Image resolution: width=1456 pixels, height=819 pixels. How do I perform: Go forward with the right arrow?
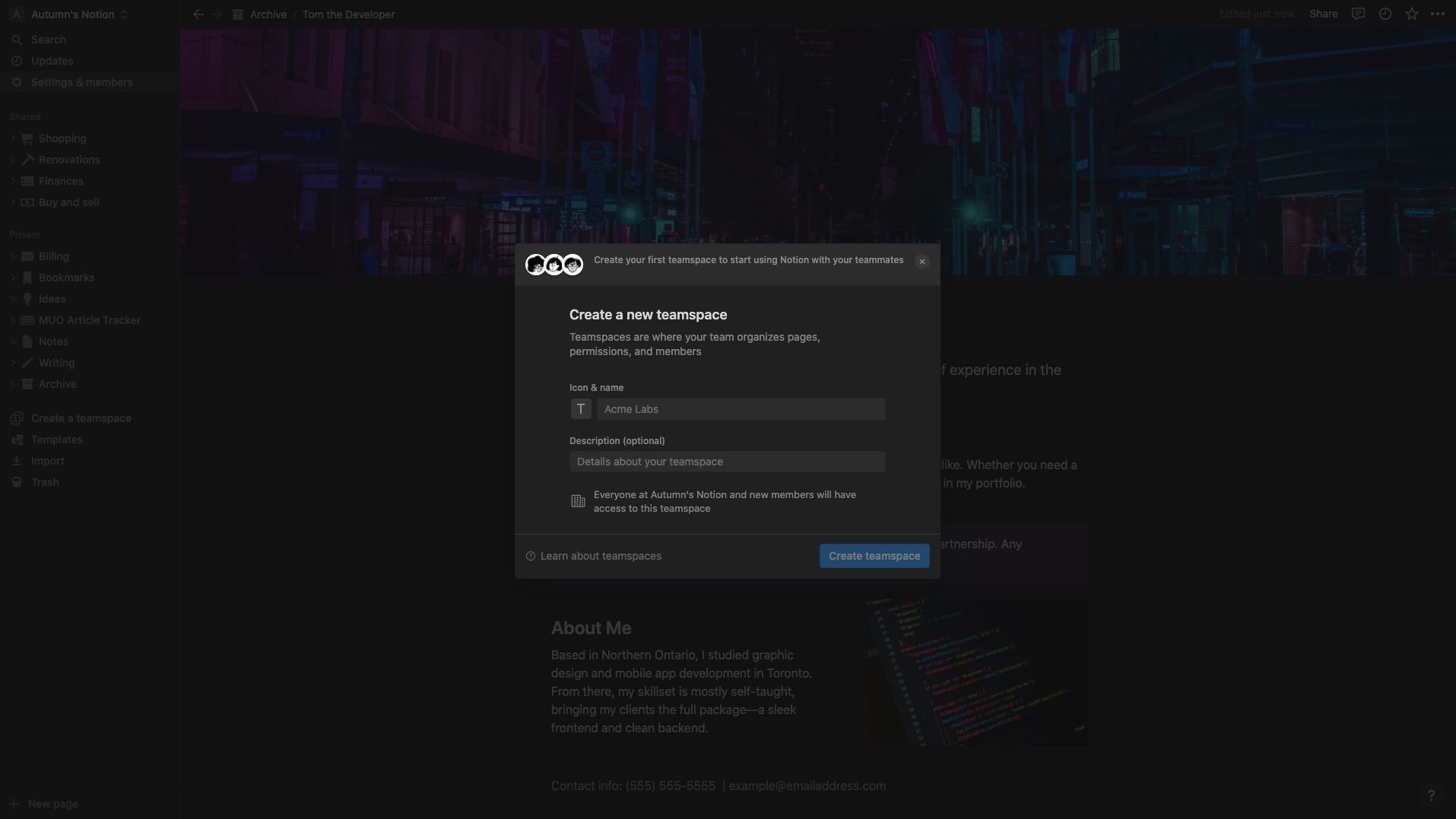tap(217, 14)
